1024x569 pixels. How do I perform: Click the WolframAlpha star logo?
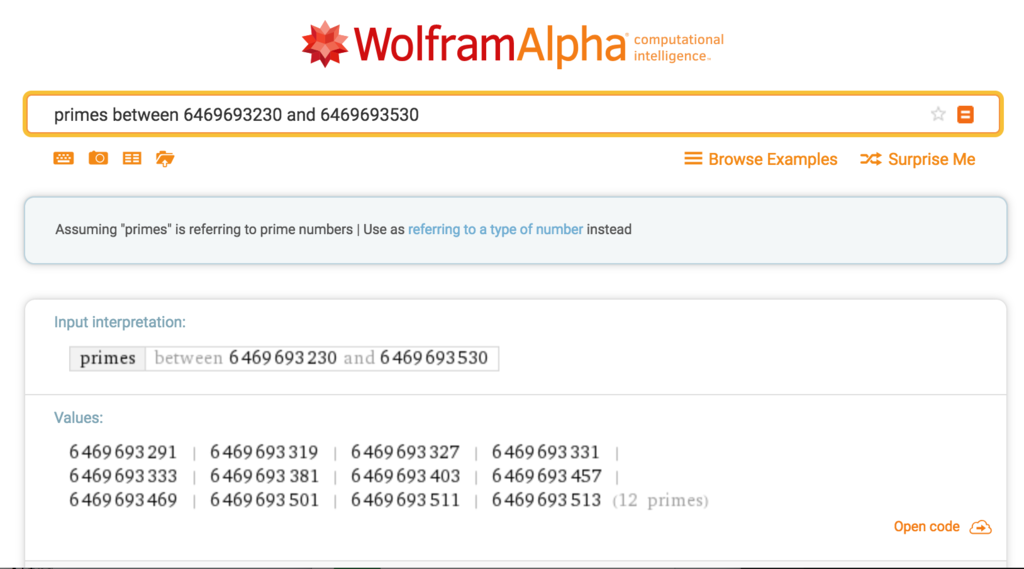pos(325,44)
